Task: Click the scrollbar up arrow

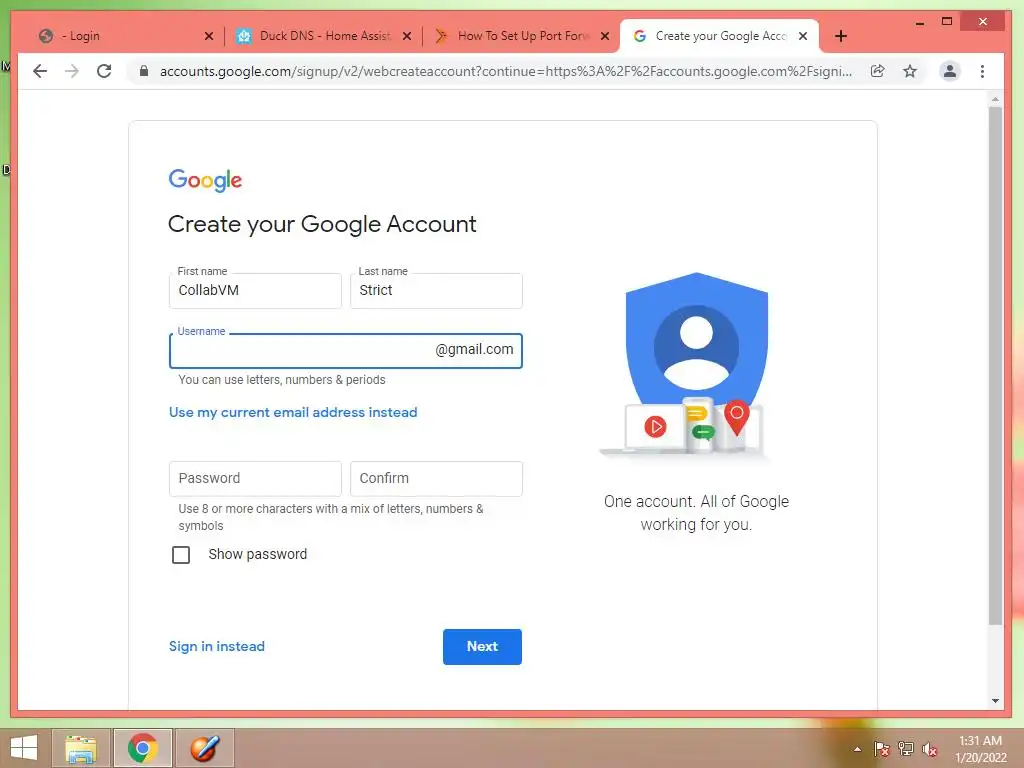Action: (995, 99)
